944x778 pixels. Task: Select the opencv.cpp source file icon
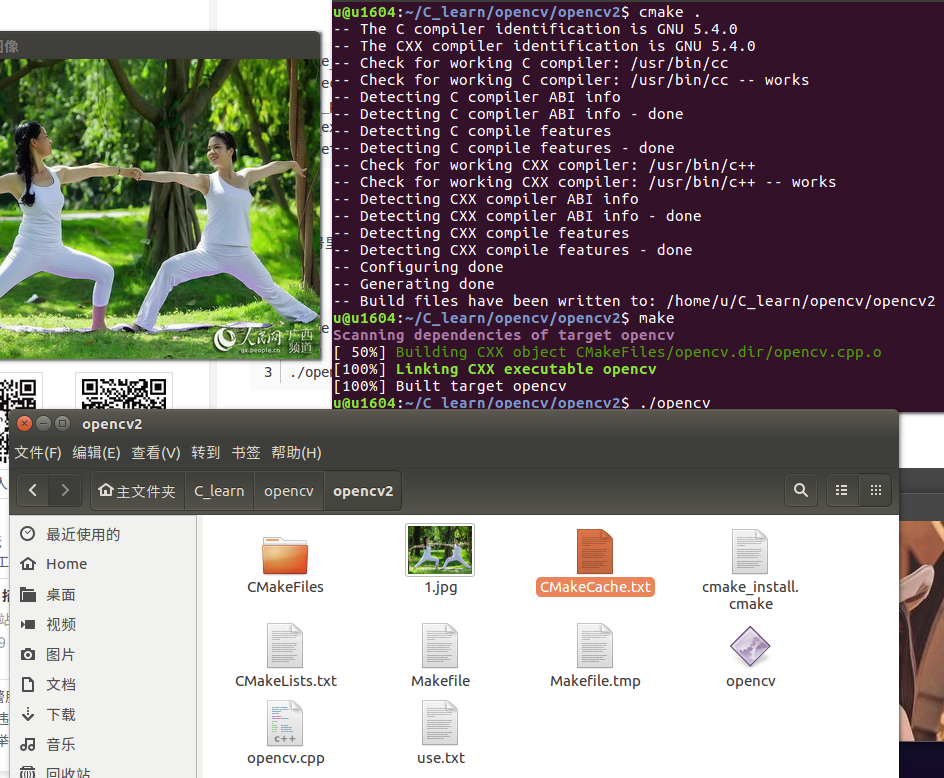pos(285,723)
